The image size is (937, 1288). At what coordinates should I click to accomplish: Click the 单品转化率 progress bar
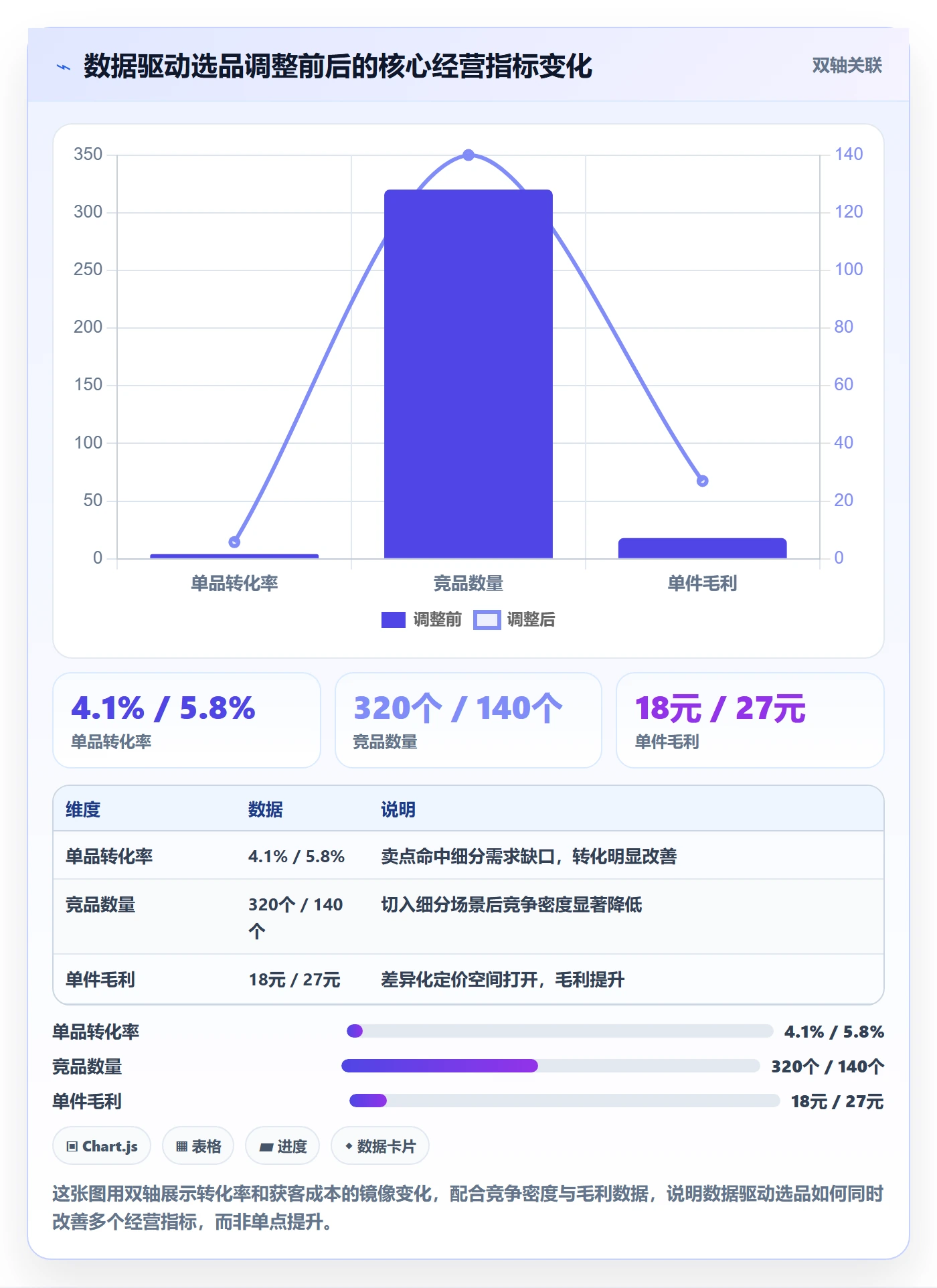(560, 1031)
